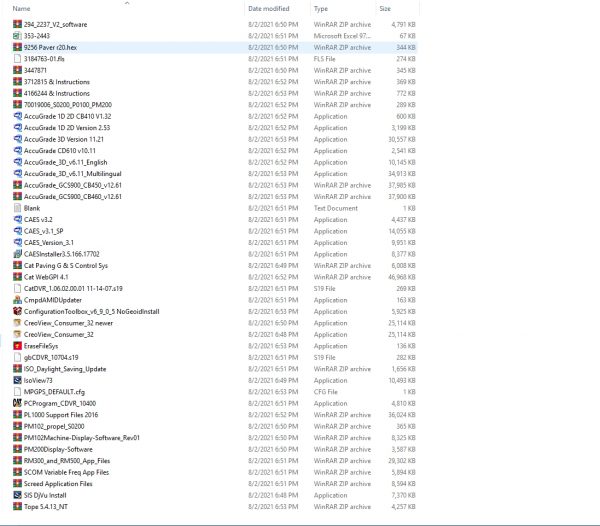Screen dimensions: 600x526
Task: Select CatDVR_1.06.02.00.01 11-14-07.s19 file
Action: [x=73, y=288]
